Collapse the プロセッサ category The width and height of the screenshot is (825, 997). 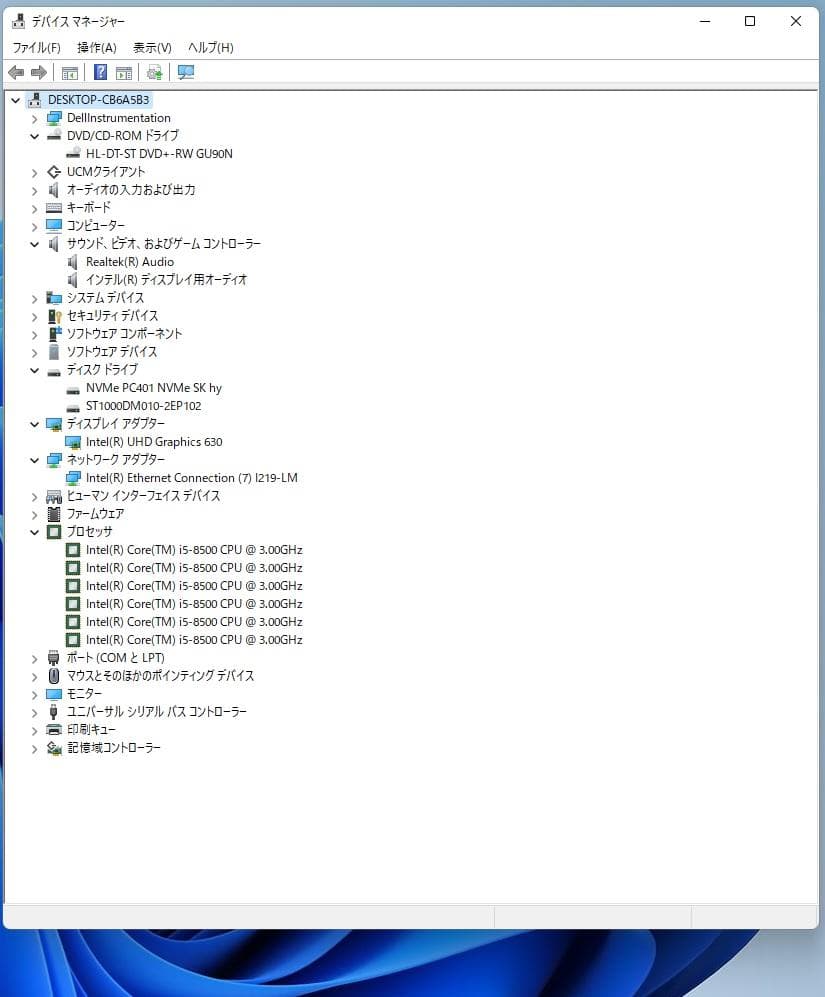pyautogui.click(x=35, y=531)
